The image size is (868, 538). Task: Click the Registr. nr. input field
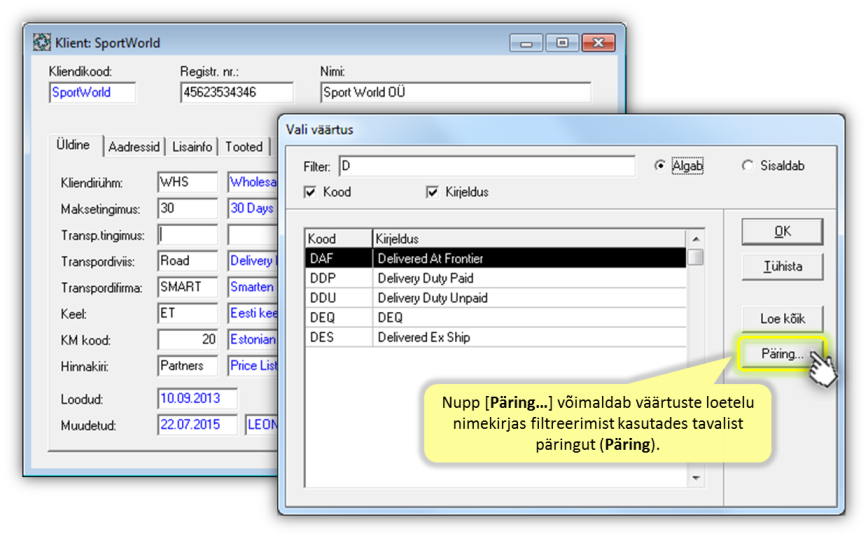[x=236, y=93]
